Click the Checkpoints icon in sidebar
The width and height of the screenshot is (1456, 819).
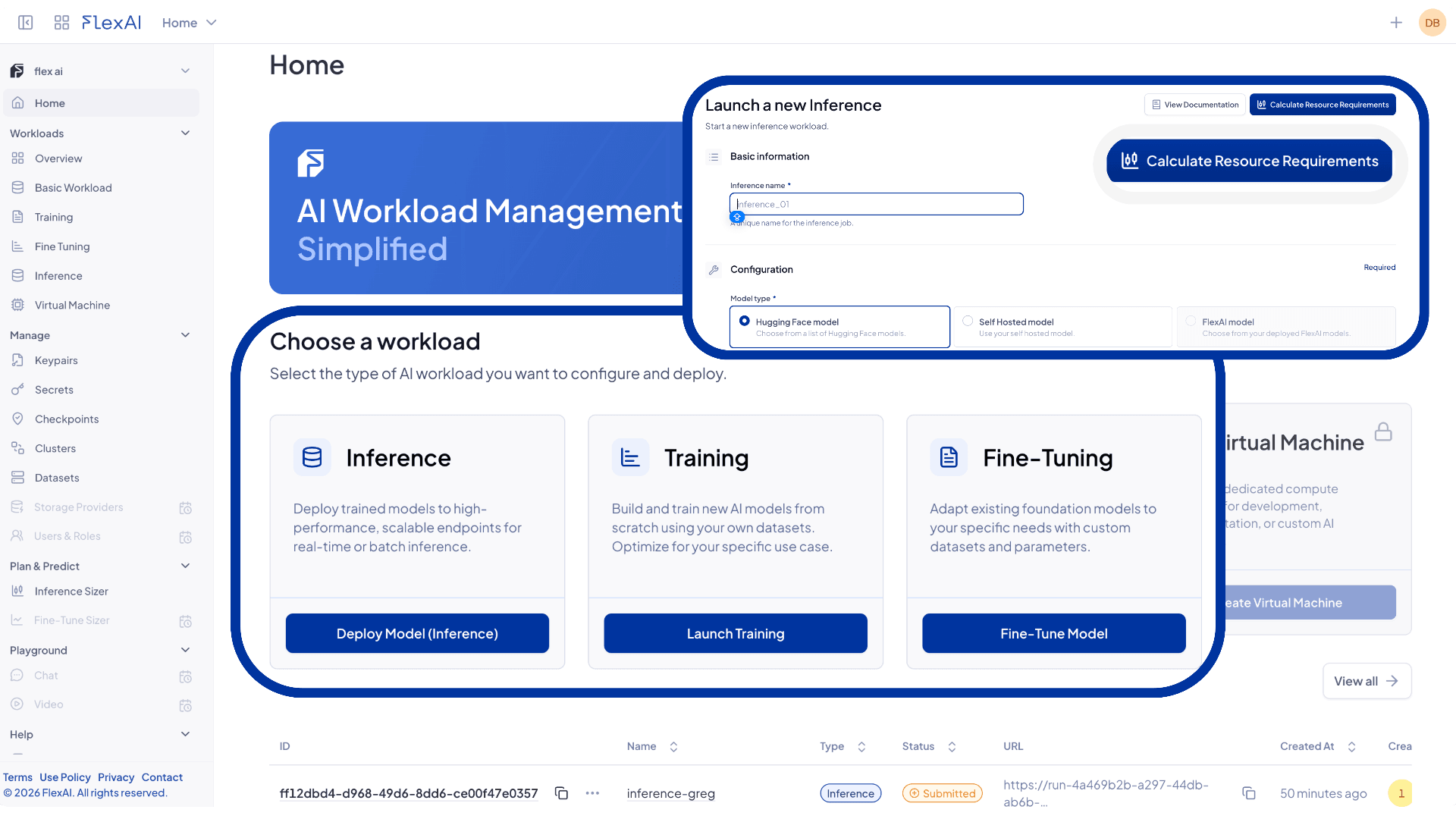click(17, 419)
